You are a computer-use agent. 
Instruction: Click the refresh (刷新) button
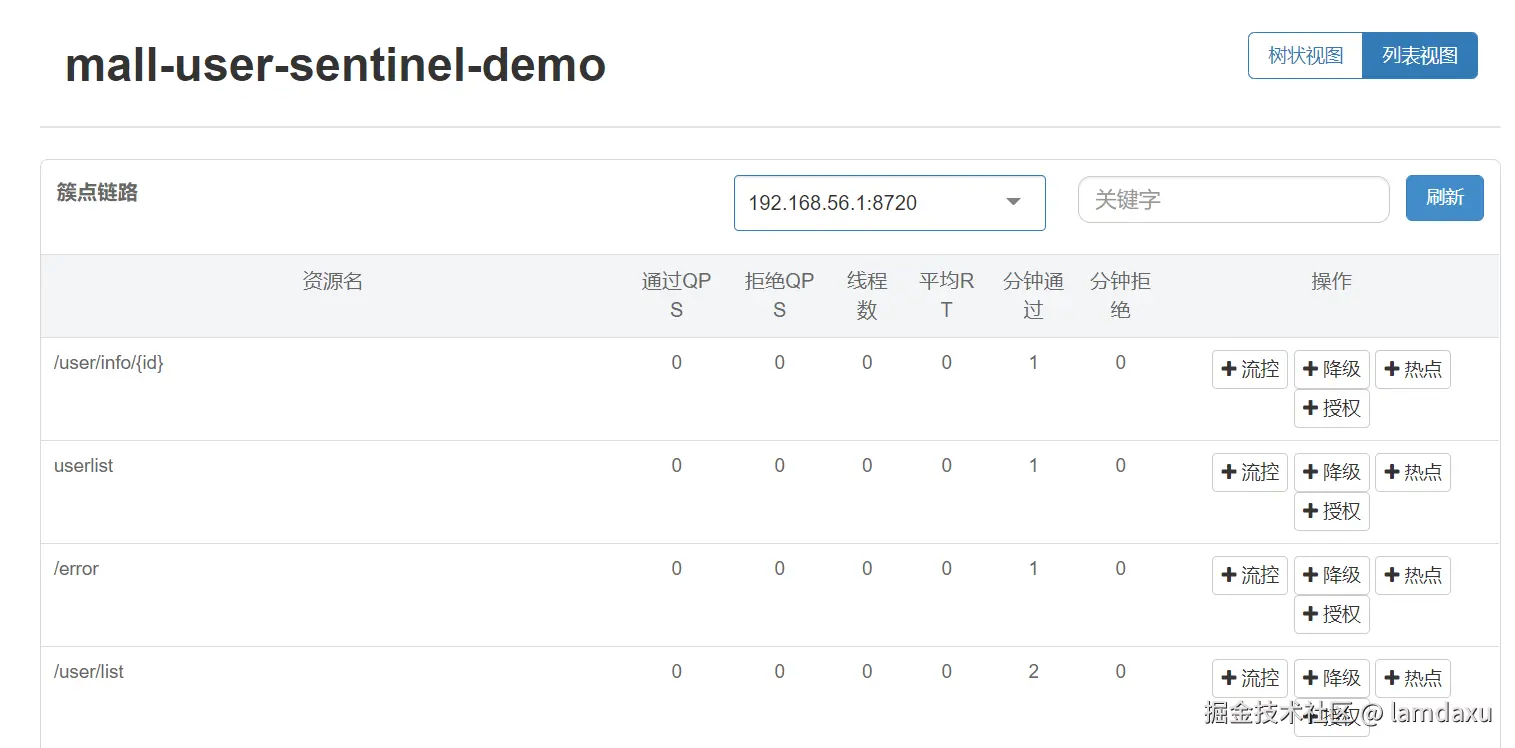pos(1444,198)
